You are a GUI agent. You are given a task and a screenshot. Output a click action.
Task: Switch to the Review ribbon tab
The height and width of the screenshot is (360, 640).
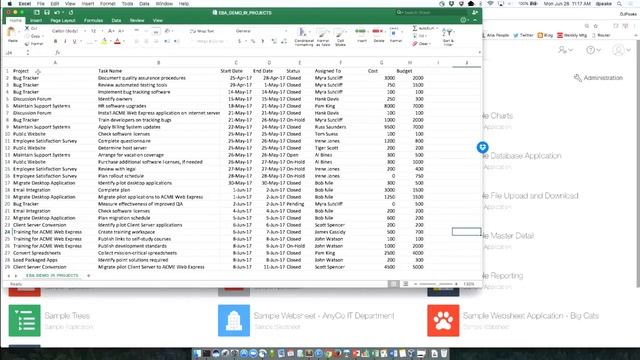point(137,20)
